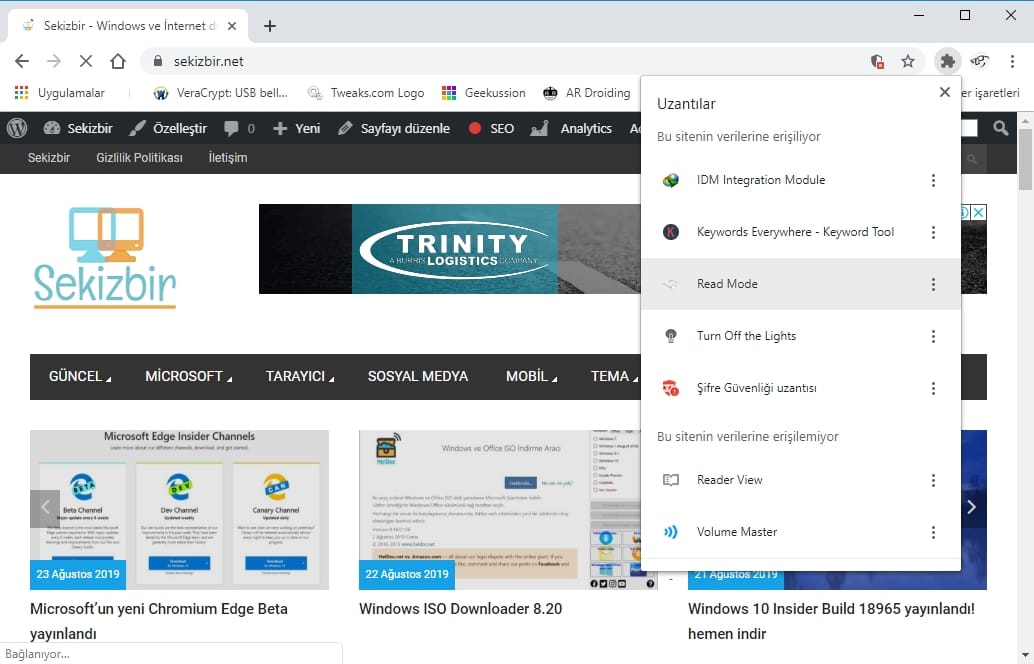Open the Windows ISO Downloader 8.20 article

point(461,609)
